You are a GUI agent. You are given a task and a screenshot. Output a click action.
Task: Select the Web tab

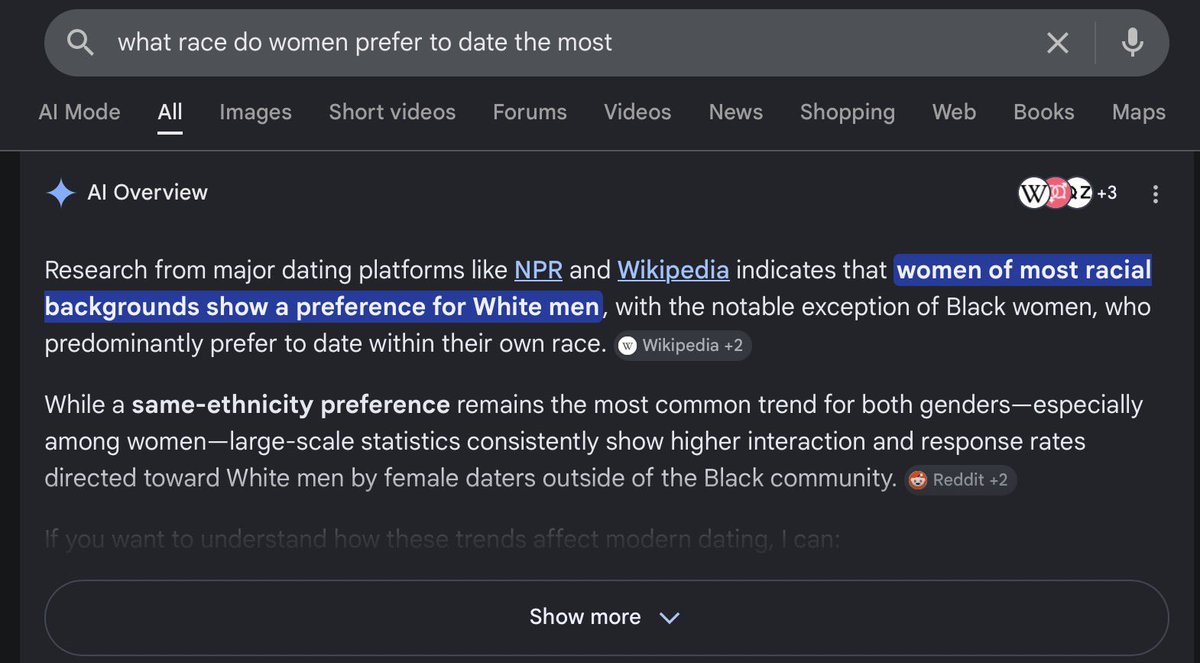pyautogui.click(x=954, y=112)
